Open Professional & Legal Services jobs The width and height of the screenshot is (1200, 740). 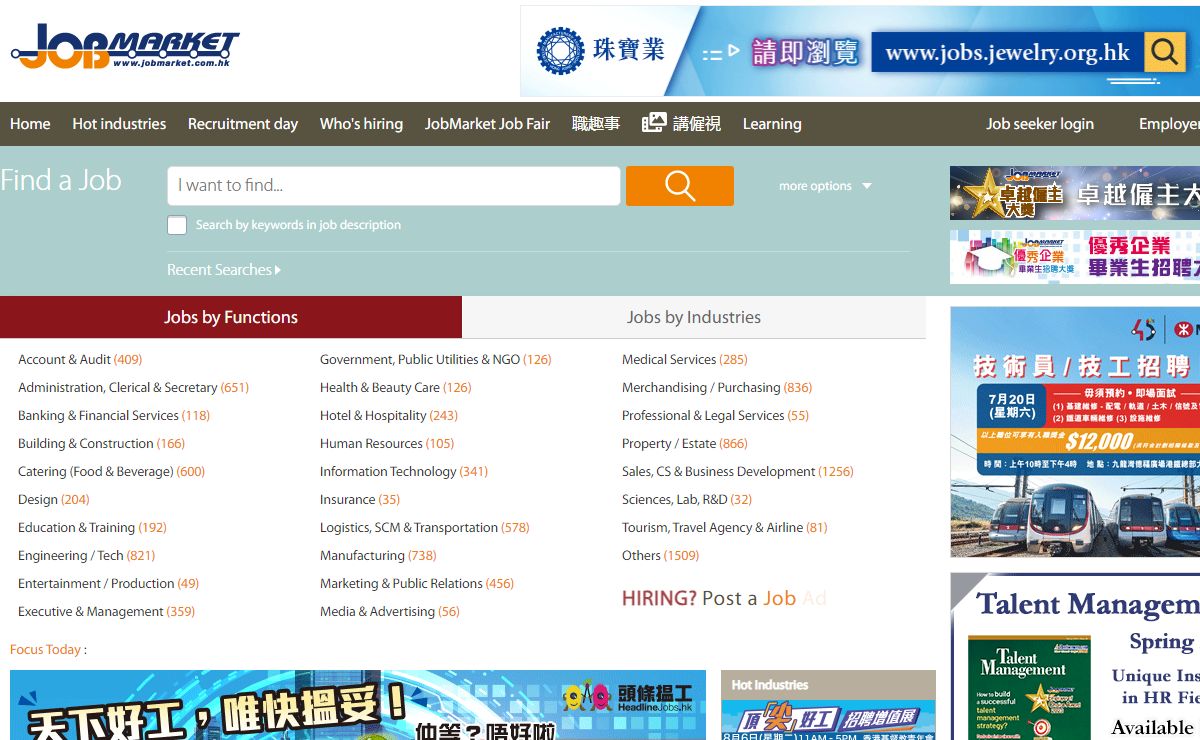715,415
